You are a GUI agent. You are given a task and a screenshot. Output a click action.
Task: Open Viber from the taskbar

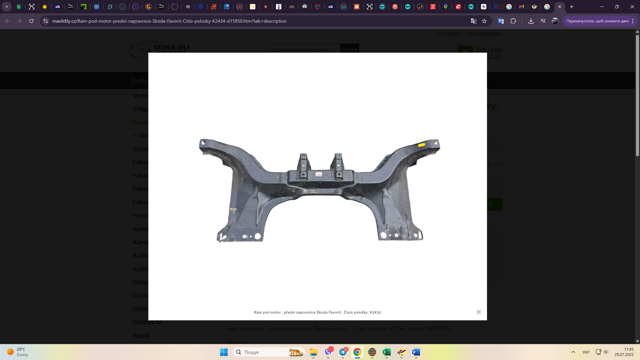(328, 352)
